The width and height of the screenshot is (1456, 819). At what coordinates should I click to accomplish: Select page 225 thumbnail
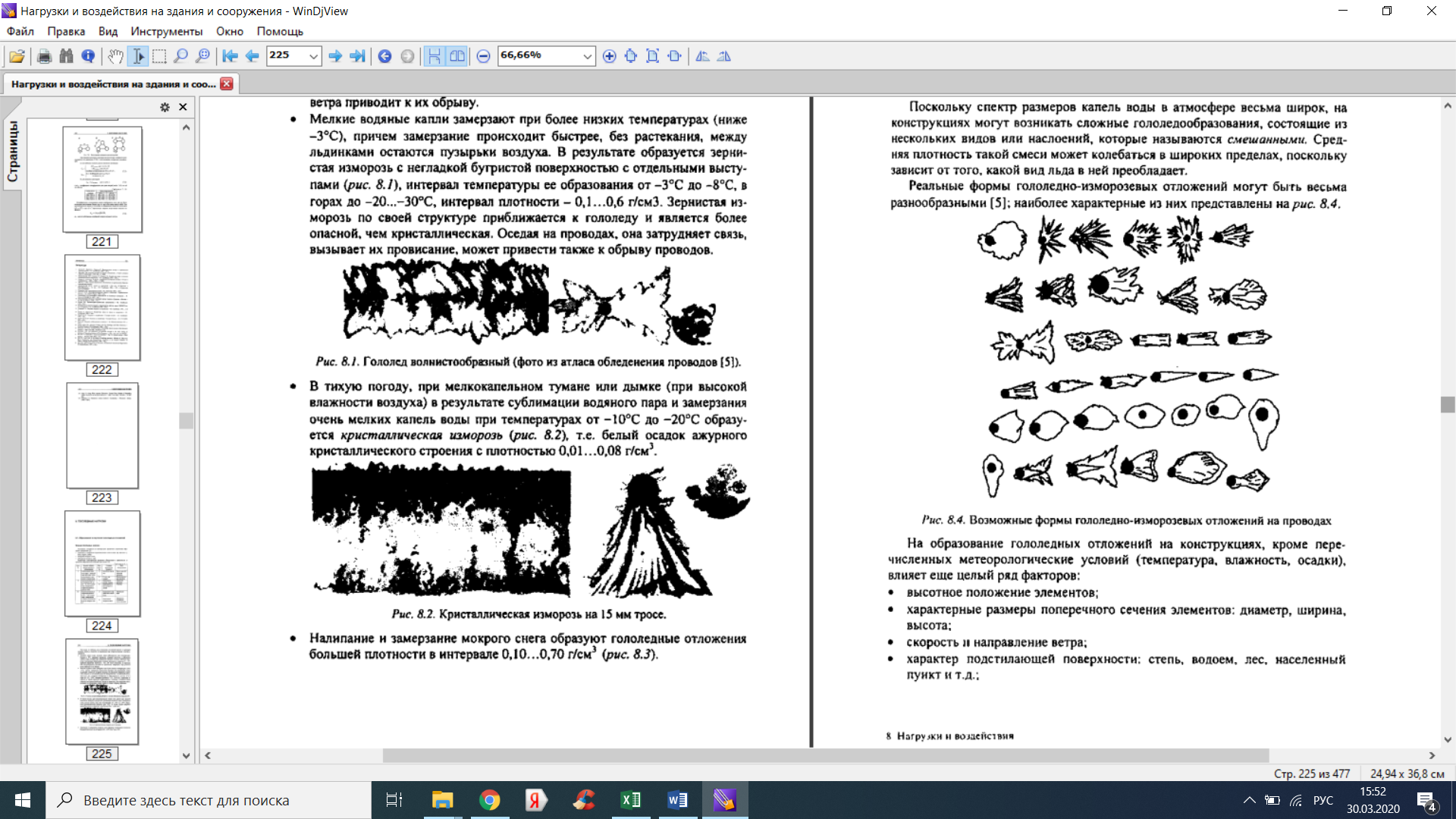pos(102,692)
